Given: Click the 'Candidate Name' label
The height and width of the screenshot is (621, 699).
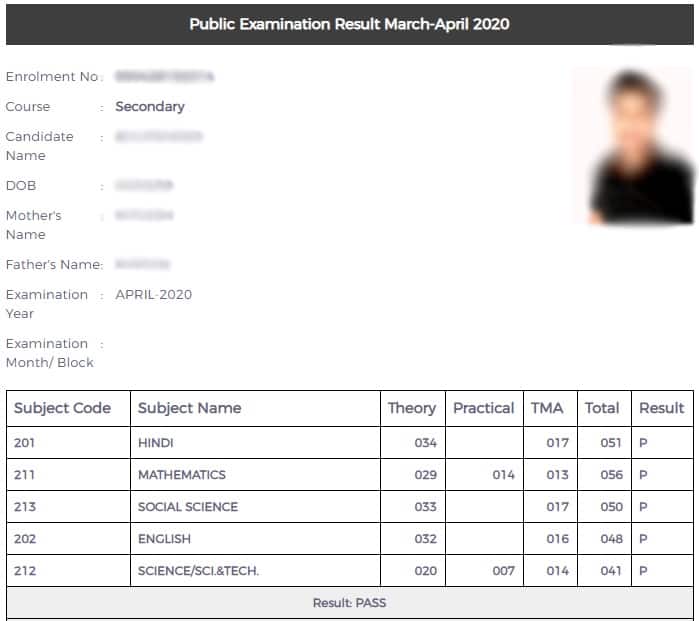Looking at the screenshot, I should (39, 146).
